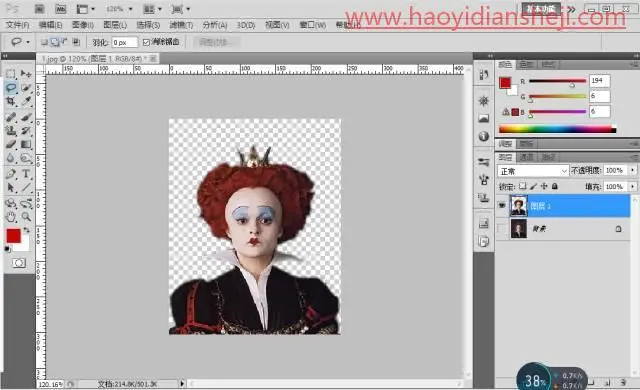The width and height of the screenshot is (640, 390).
Task: Switch to the 1.jpg document tab
Action: (x=97, y=59)
